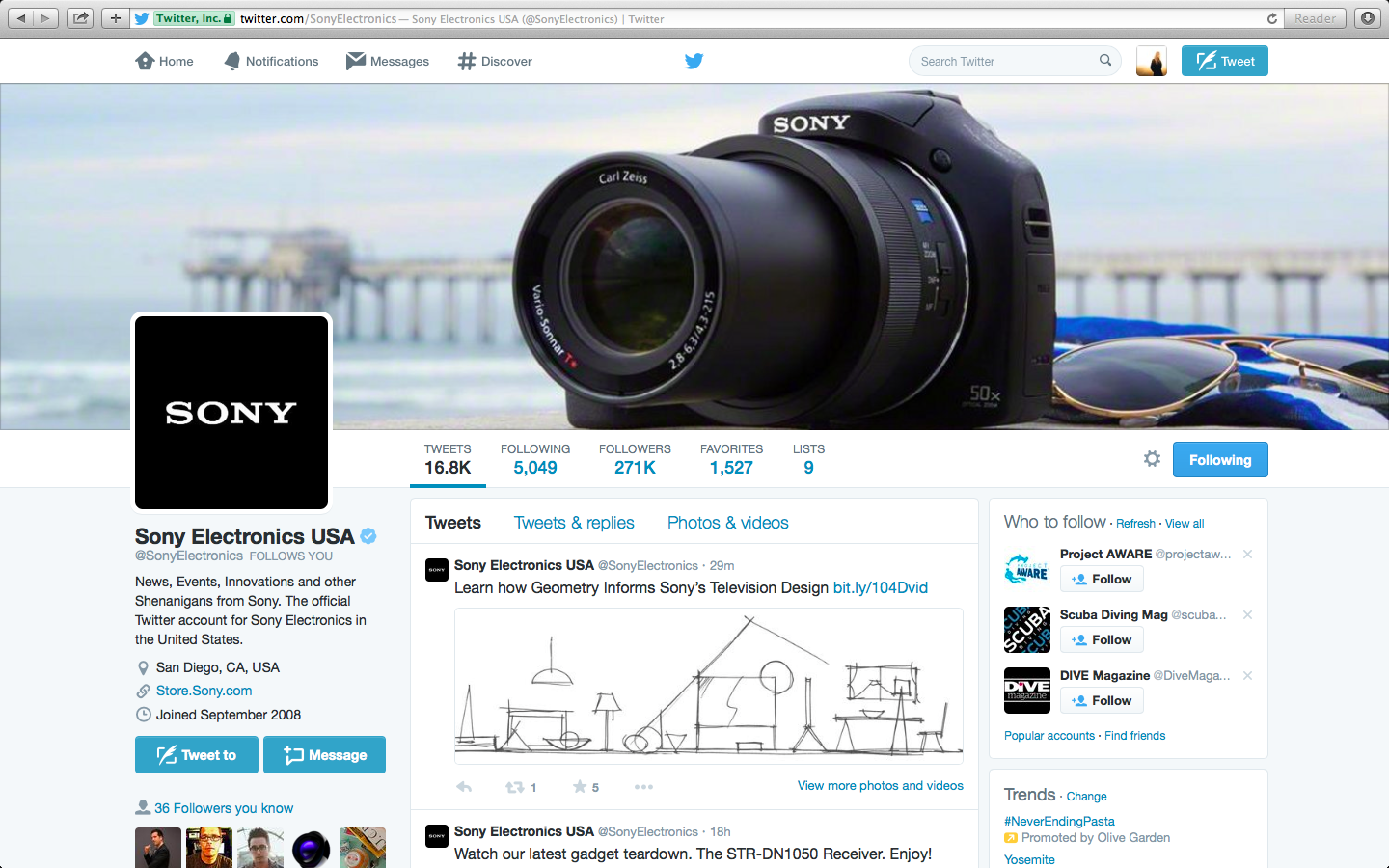The height and width of the screenshot is (868, 1389).
Task: Open the 18h tweet timestamp
Action: tap(721, 832)
